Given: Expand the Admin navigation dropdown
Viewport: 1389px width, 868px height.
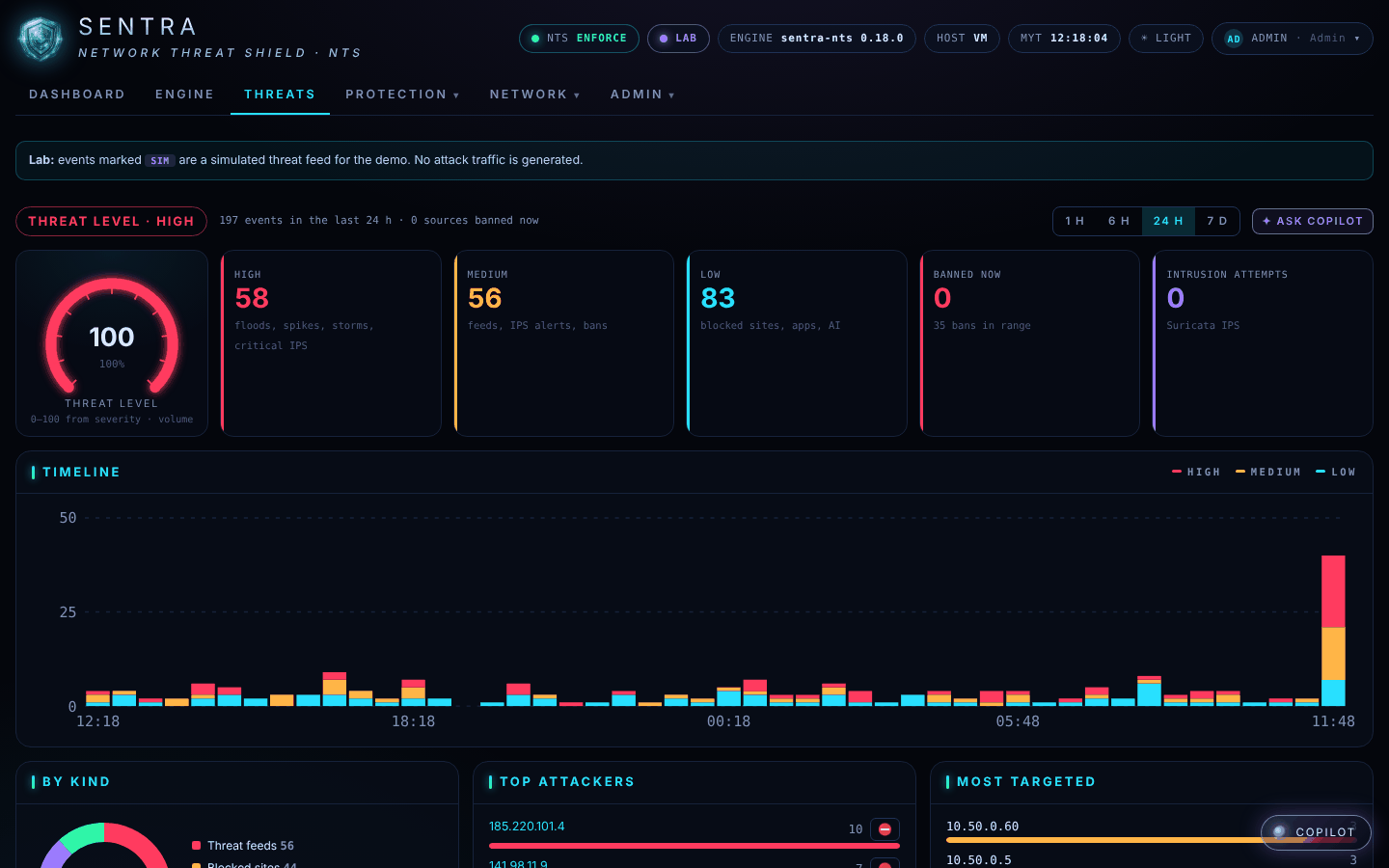Looking at the screenshot, I should [642, 95].
